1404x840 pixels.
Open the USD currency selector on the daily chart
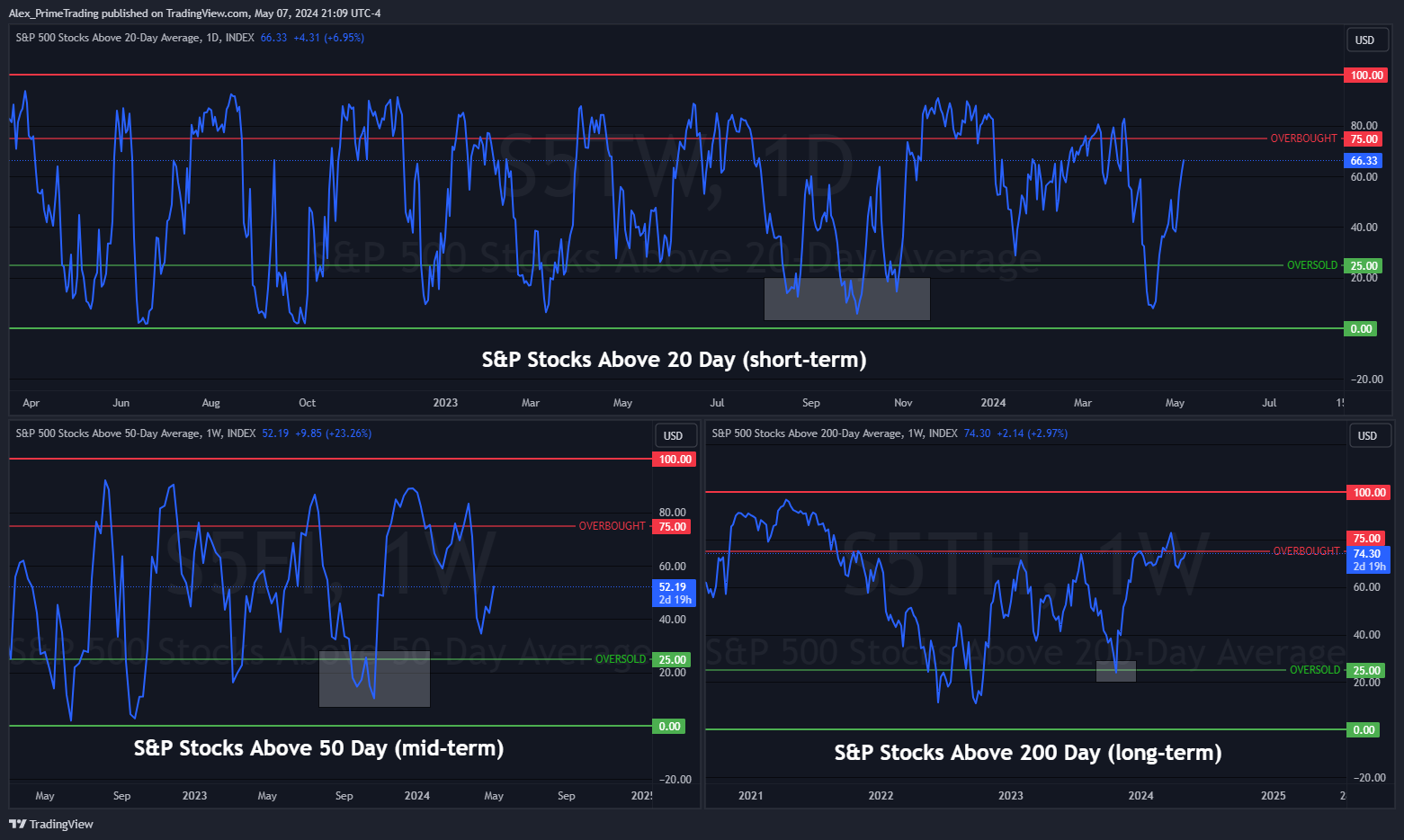point(1366,40)
